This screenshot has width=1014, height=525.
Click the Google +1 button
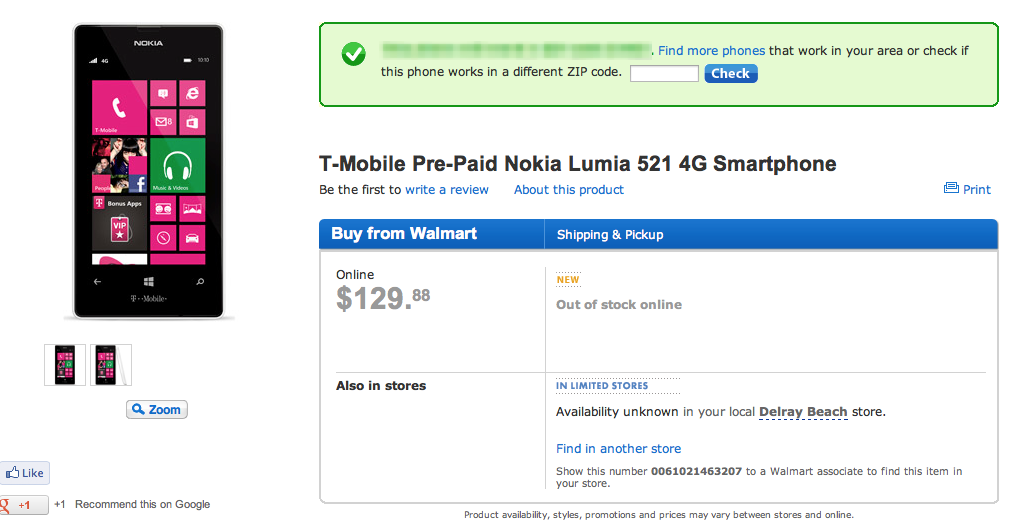click(22, 505)
